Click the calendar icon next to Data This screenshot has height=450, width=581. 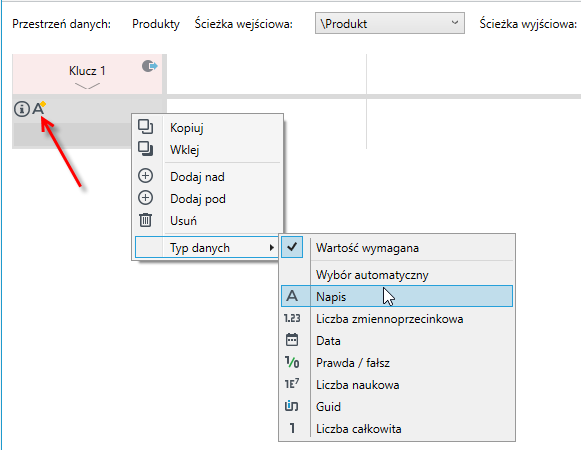pos(292,340)
